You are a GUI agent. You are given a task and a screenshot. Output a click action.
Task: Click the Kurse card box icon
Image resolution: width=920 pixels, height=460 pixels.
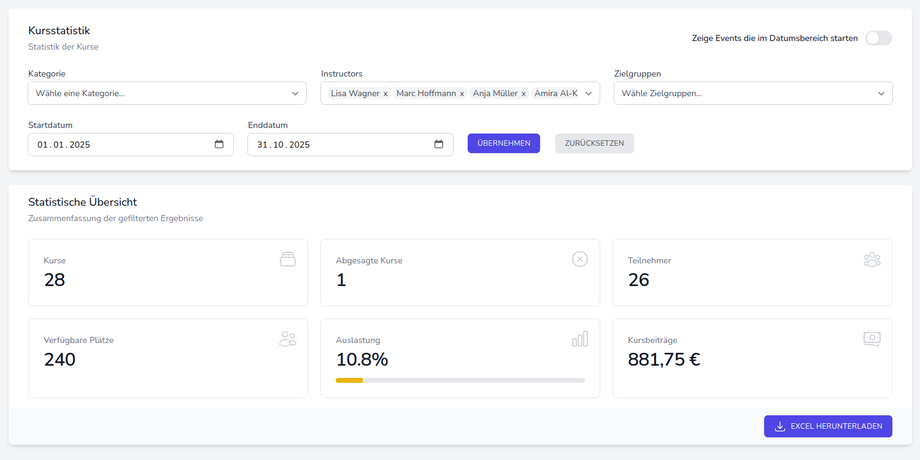tap(288, 259)
